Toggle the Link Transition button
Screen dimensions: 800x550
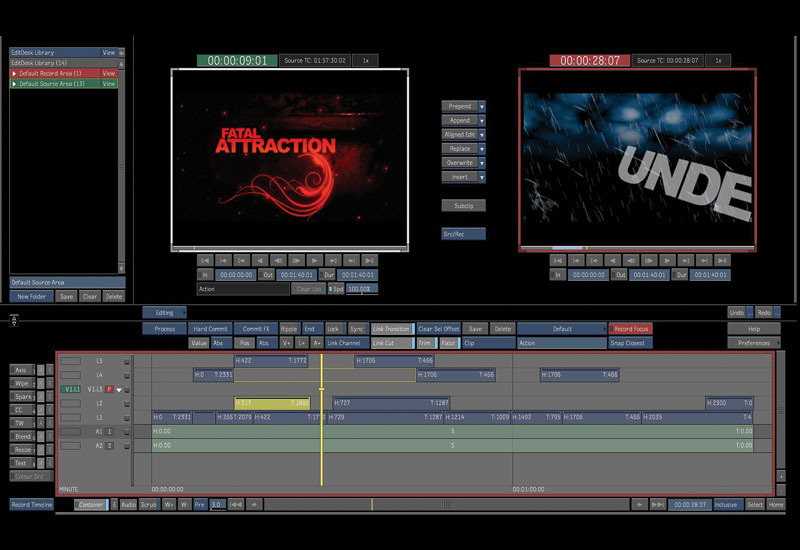pyautogui.click(x=392, y=329)
